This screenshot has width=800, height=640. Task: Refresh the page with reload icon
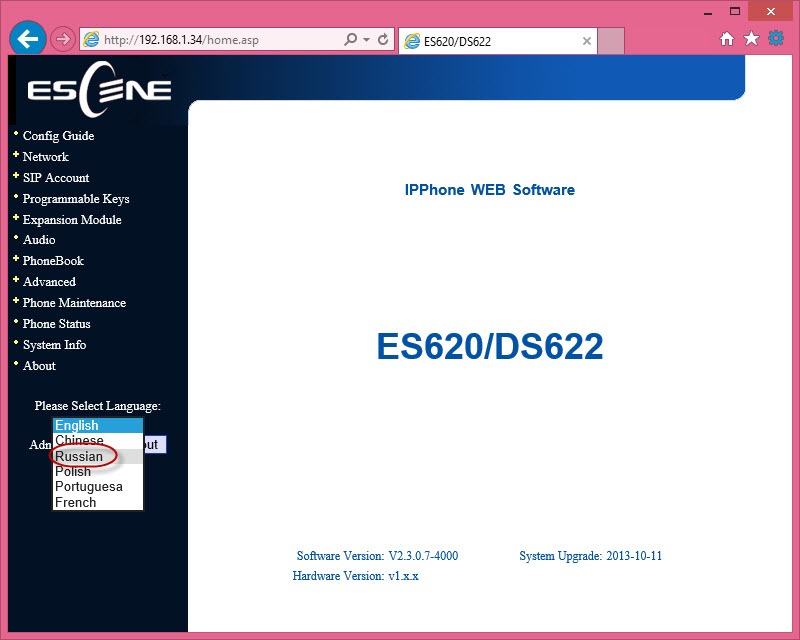(383, 39)
